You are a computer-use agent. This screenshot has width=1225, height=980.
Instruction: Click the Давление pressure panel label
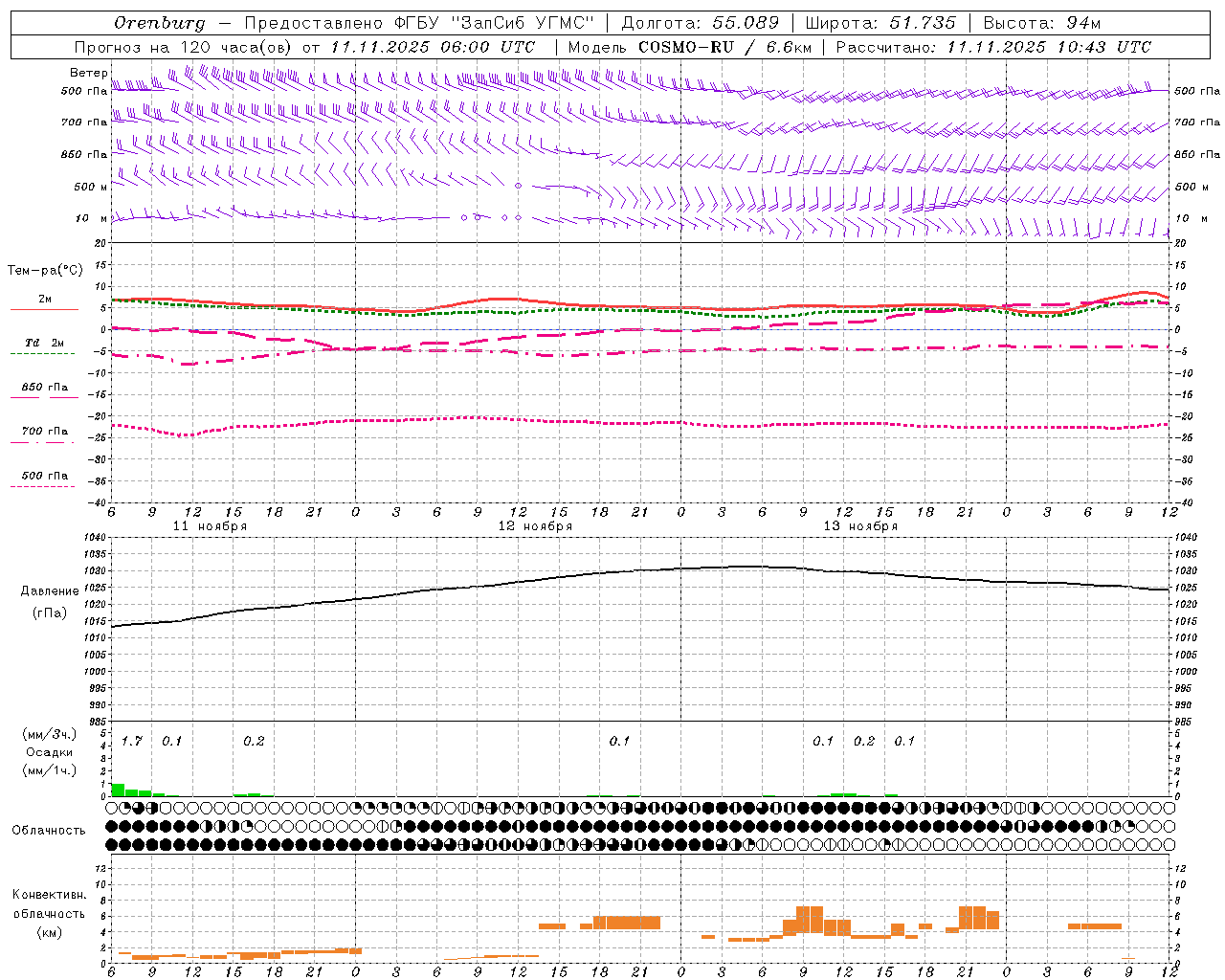(50, 591)
